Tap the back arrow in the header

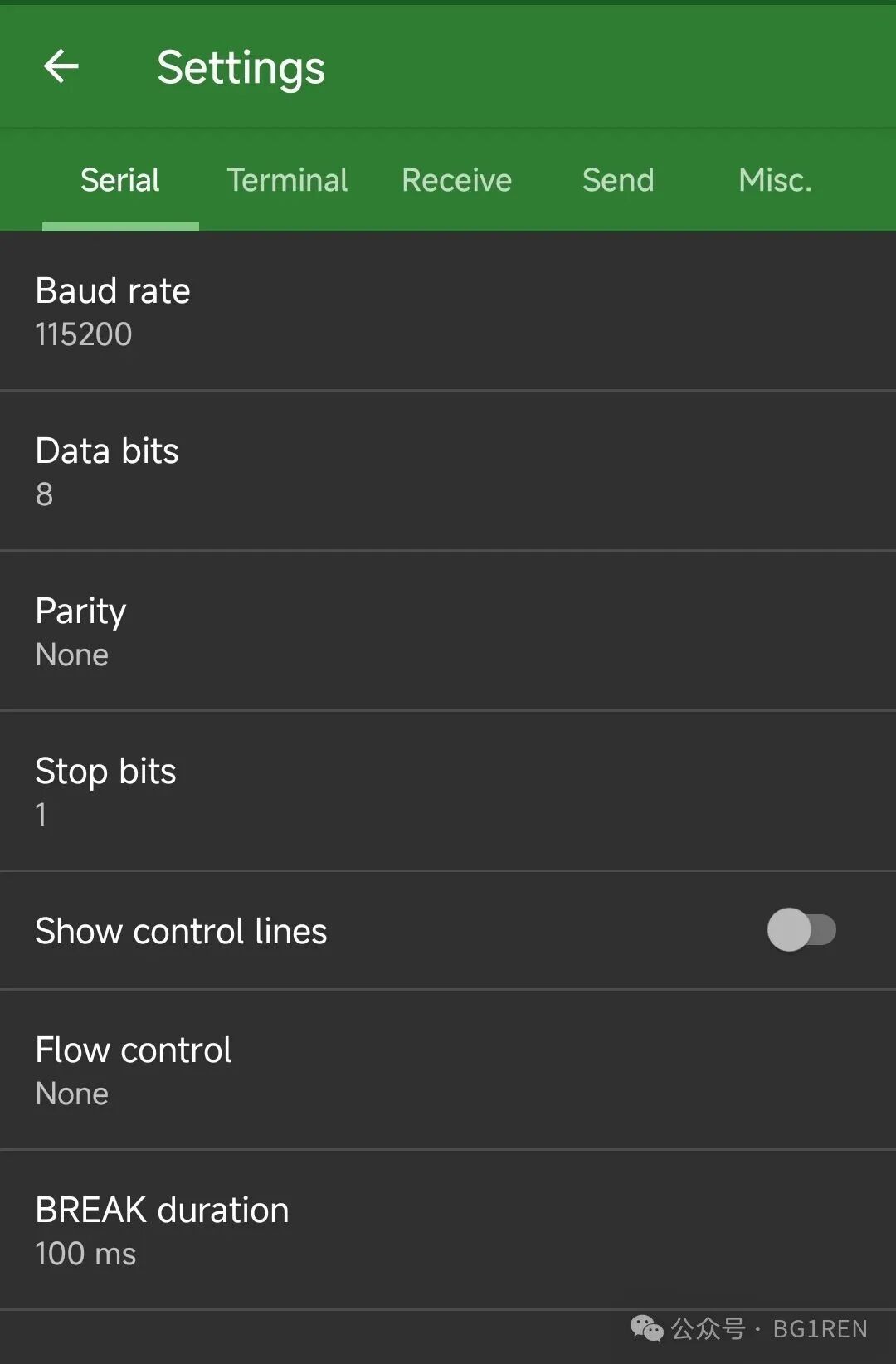point(61,66)
